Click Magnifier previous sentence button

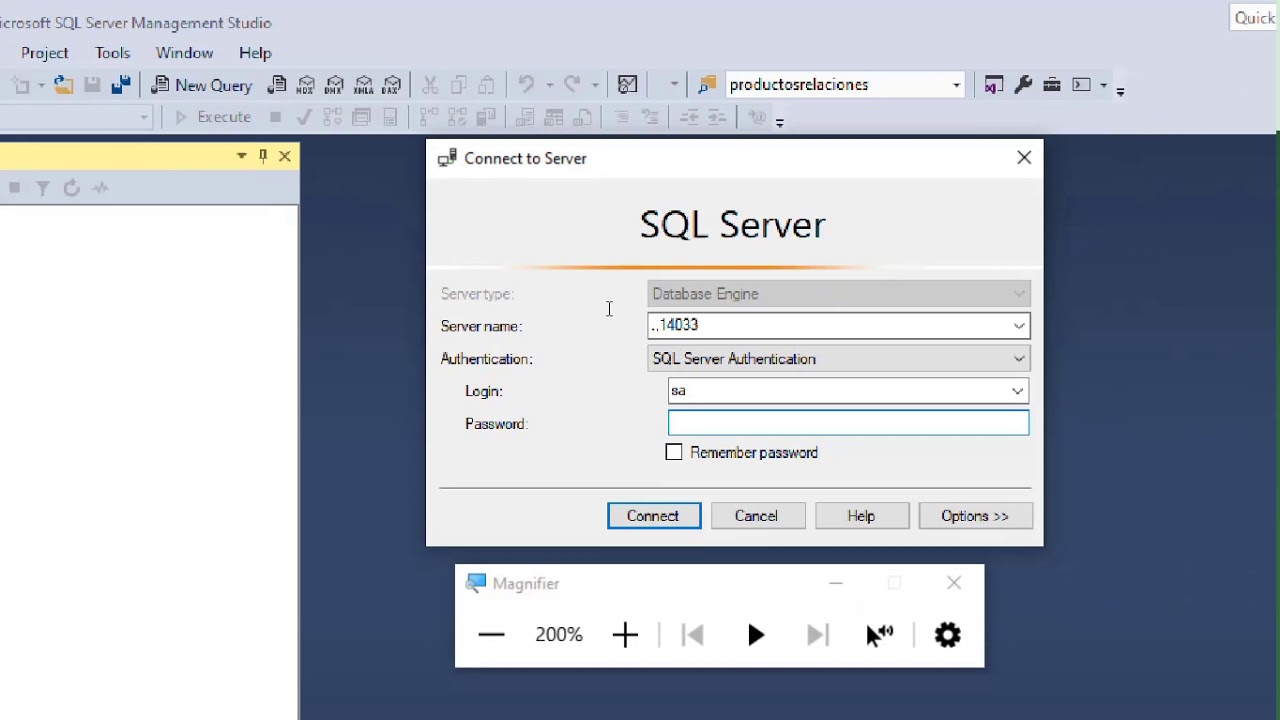(693, 635)
